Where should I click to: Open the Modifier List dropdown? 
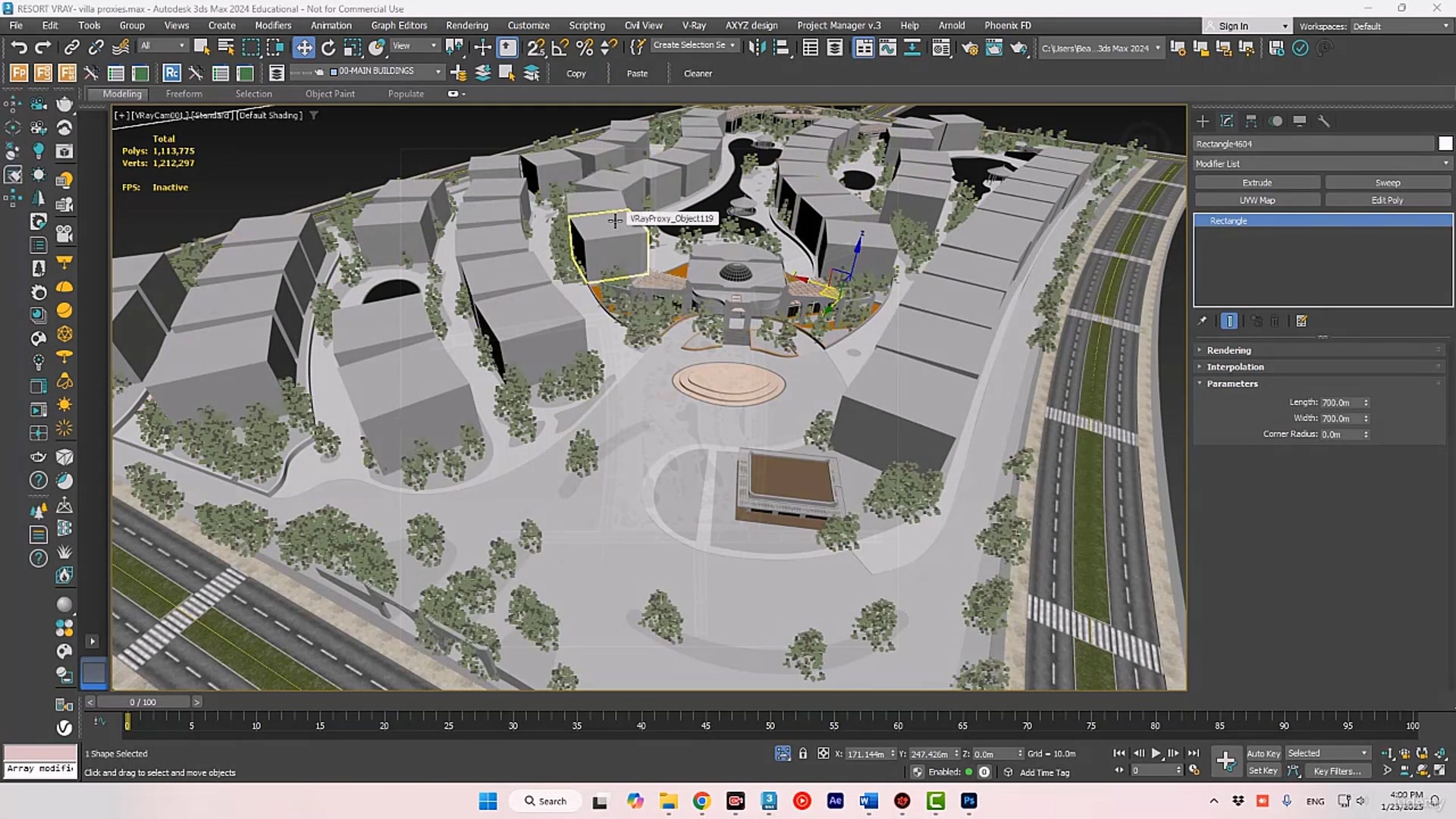tap(1322, 164)
